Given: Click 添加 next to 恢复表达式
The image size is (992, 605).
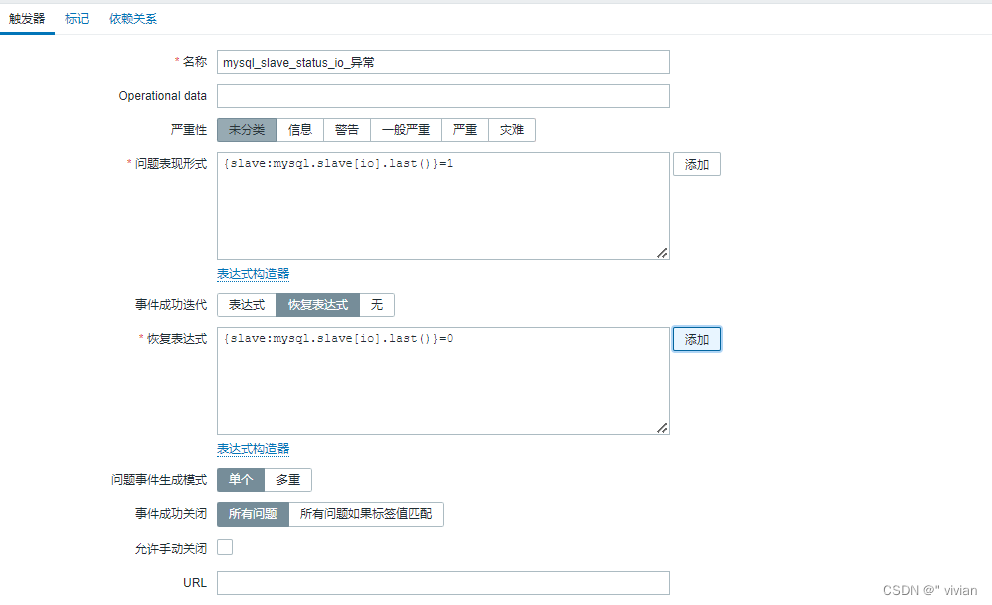Looking at the screenshot, I should tap(697, 339).
